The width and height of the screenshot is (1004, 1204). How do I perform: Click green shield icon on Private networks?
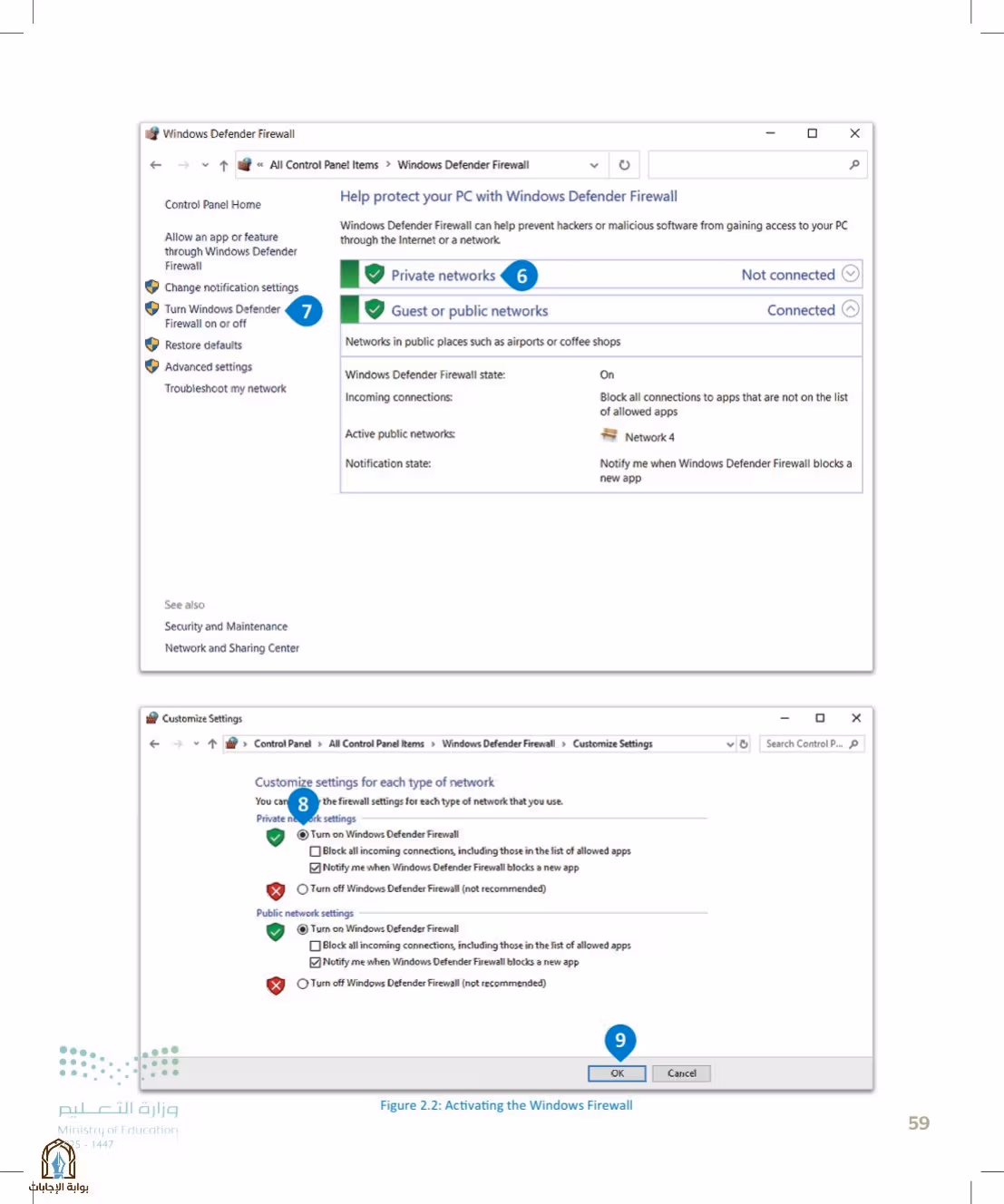pyautogui.click(x=375, y=274)
